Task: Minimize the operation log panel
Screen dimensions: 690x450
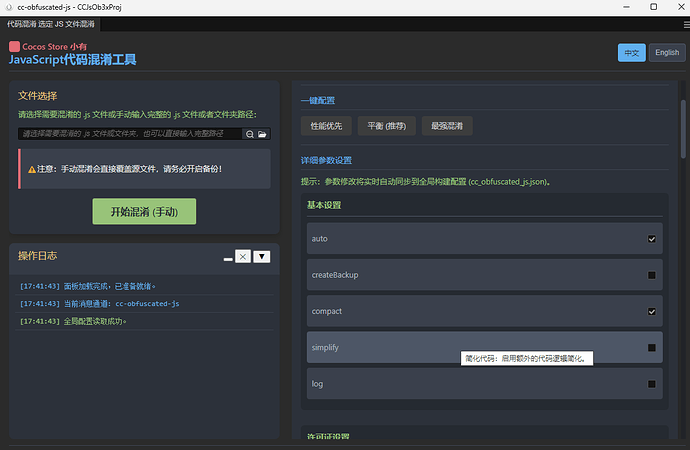Action: tap(228, 259)
